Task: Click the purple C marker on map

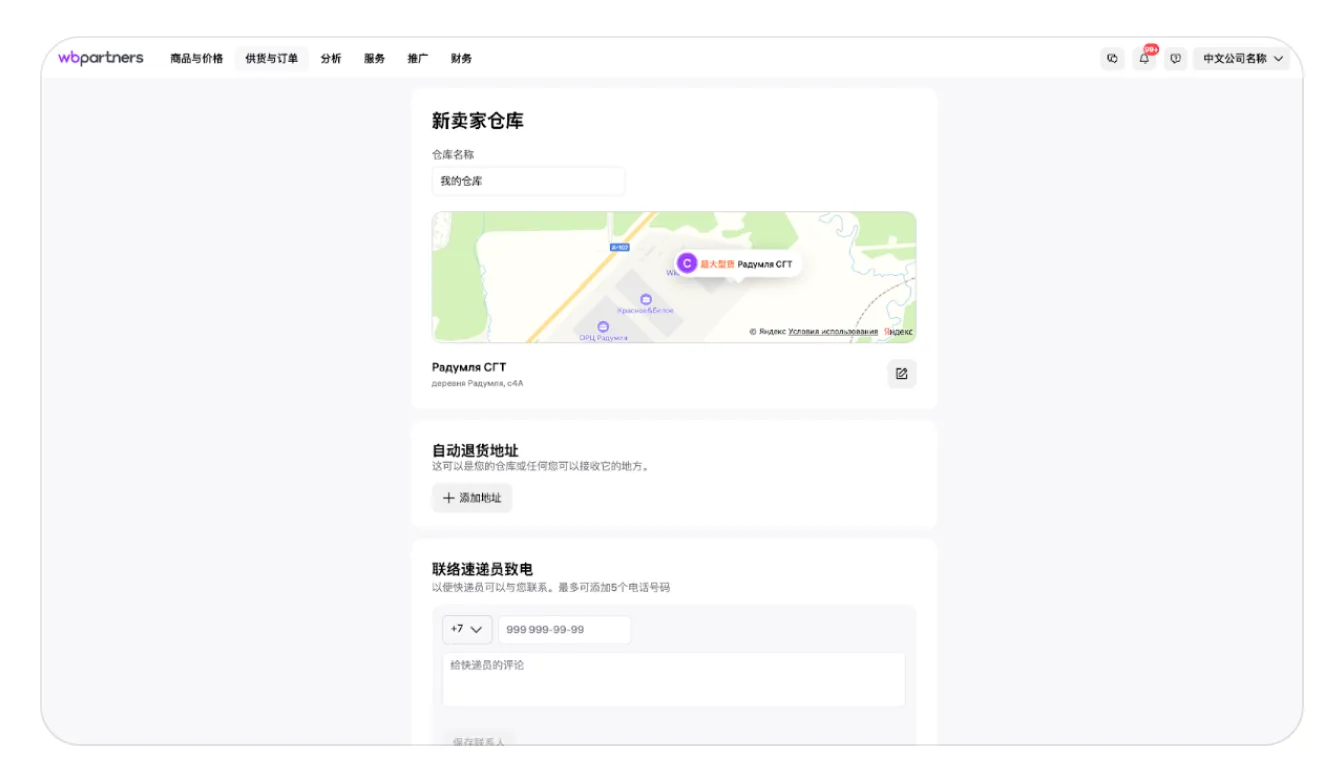Action: pos(687,263)
